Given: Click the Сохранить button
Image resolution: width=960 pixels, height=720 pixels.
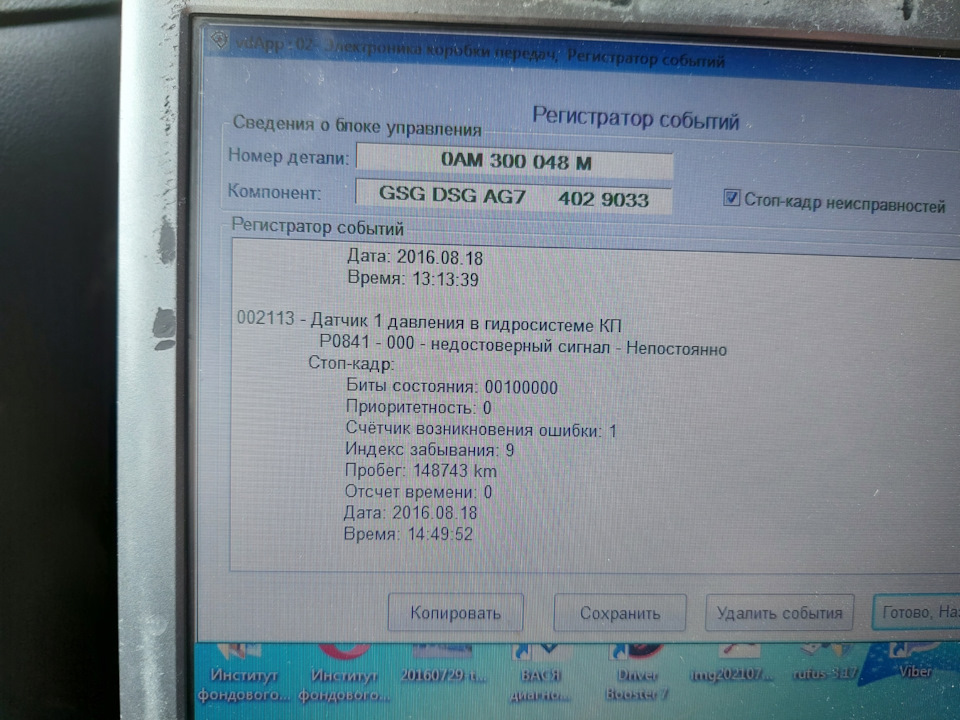Looking at the screenshot, I should pyautogui.click(x=620, y=613).
